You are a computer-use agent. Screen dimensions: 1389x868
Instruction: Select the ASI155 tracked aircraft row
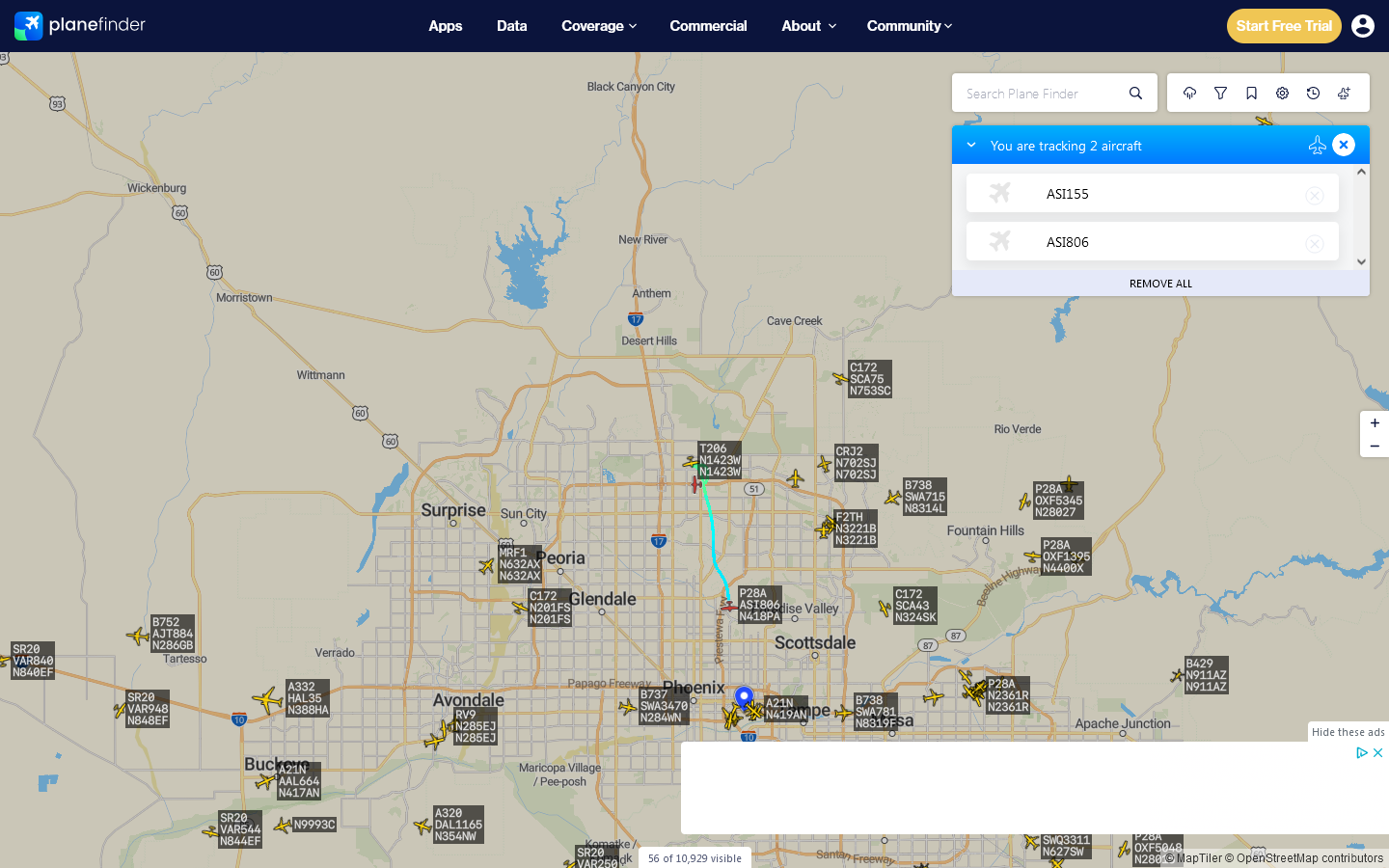click(x=1153, y=193)
